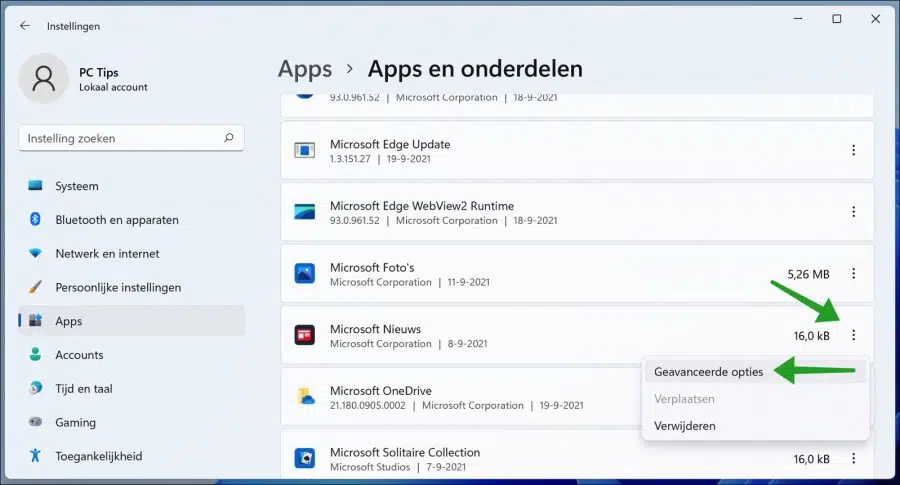
Task: Open more options for Microsoft Edge Update
Action: 854,150
